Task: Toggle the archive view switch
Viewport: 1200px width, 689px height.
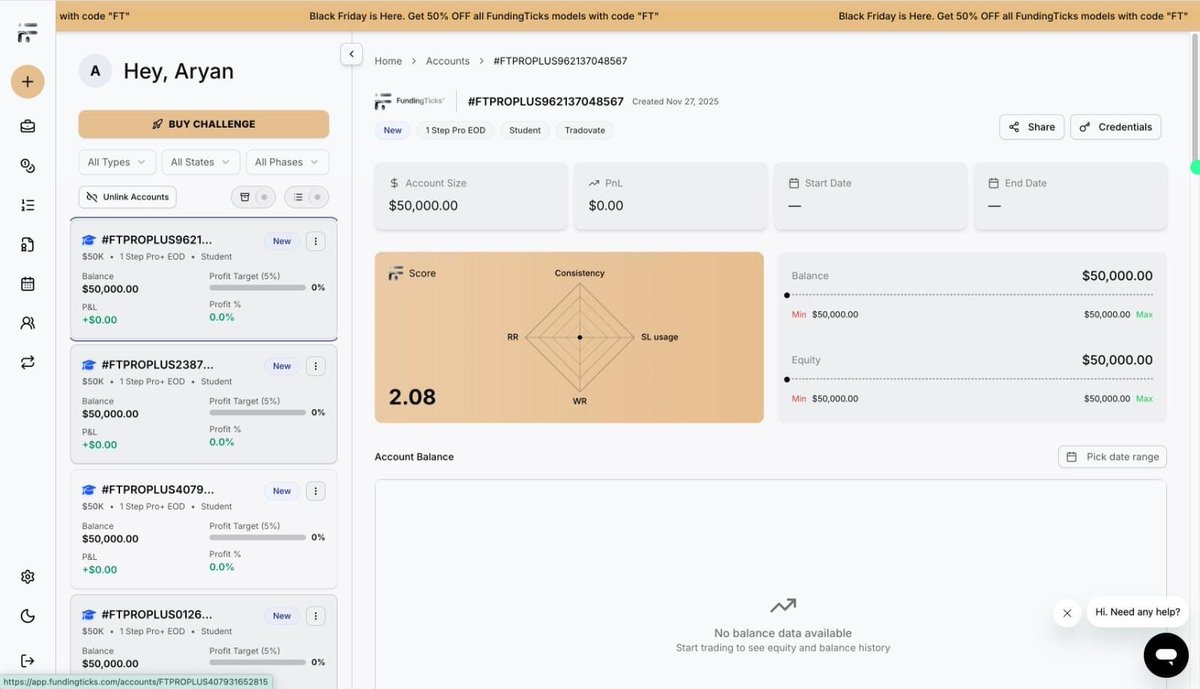Action: click(x=253, y=197)
